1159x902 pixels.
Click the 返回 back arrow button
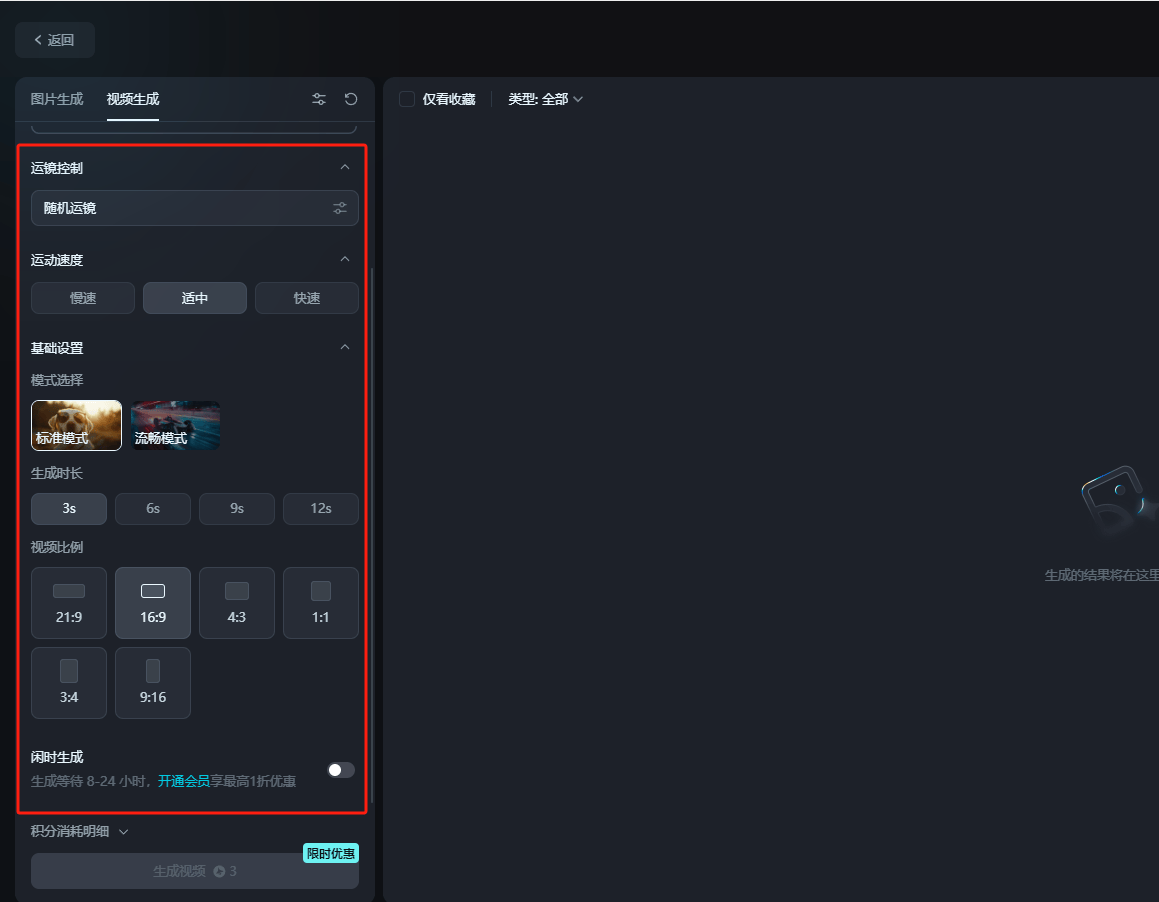click(54, 39)
